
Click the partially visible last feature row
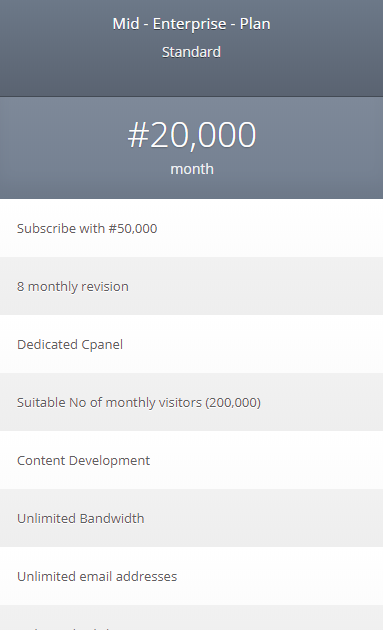[191, 618]
